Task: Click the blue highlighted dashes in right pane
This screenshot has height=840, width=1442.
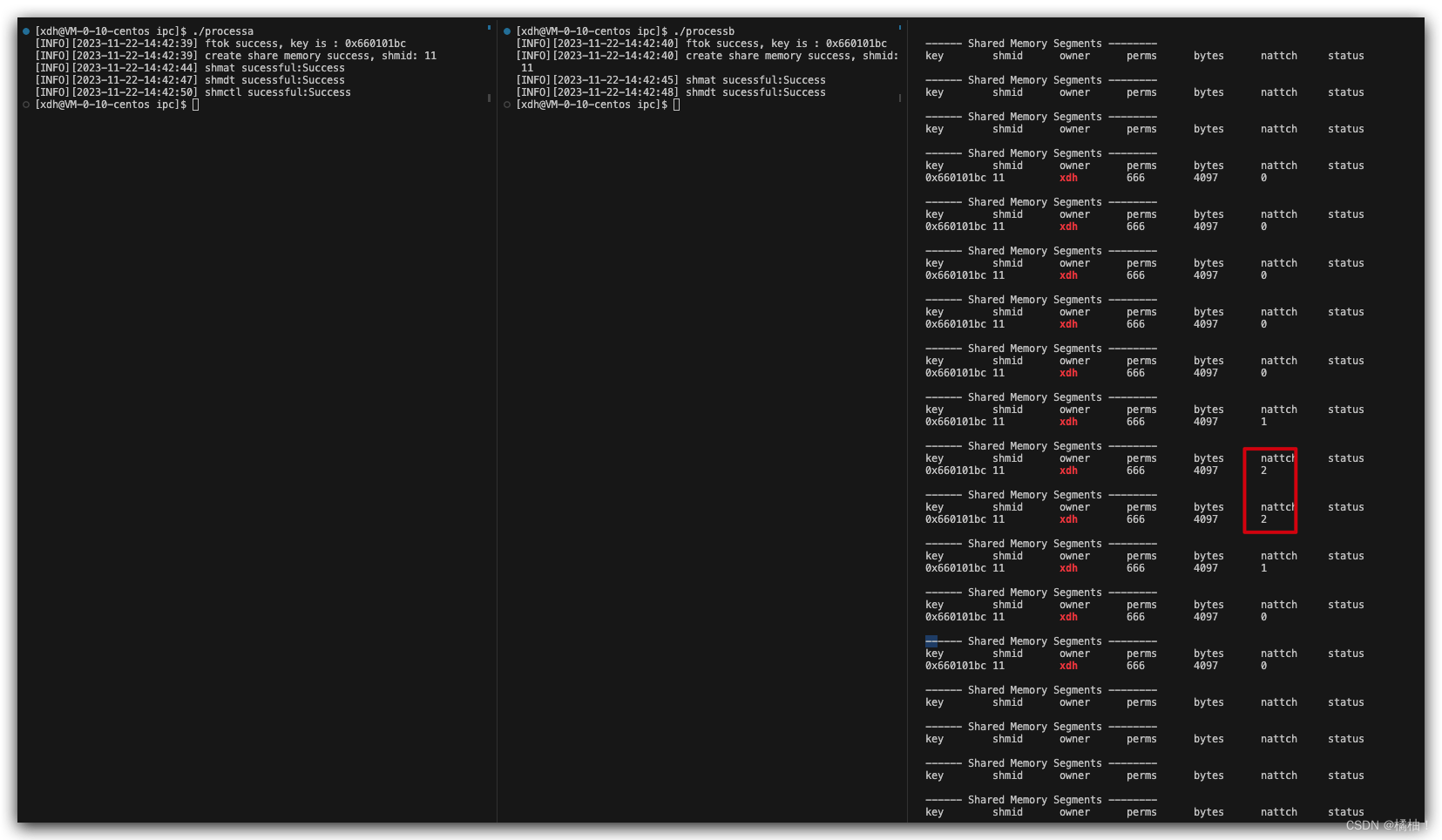Action: (931, 641)
